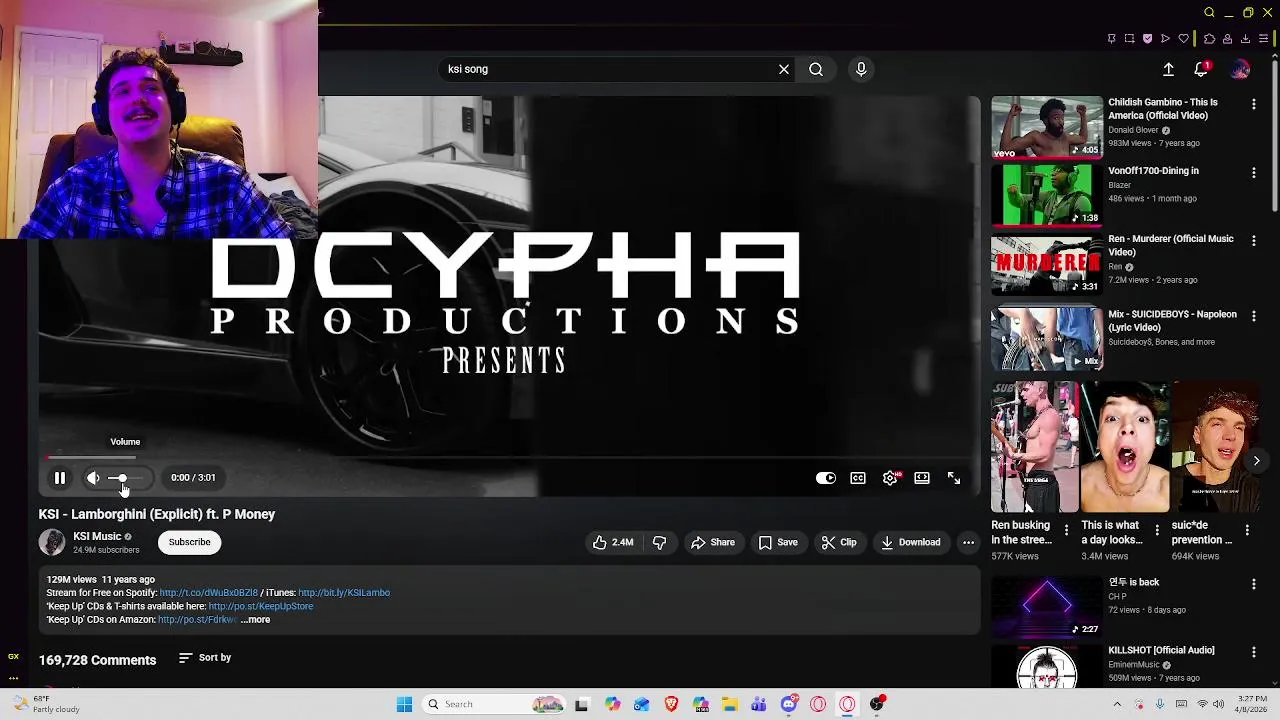Open options for $UICIDEBOY$ mix
Image resolution: width=1280 pixels, height=720 pixels.
pyautogui.click(x=1253, y=316)
